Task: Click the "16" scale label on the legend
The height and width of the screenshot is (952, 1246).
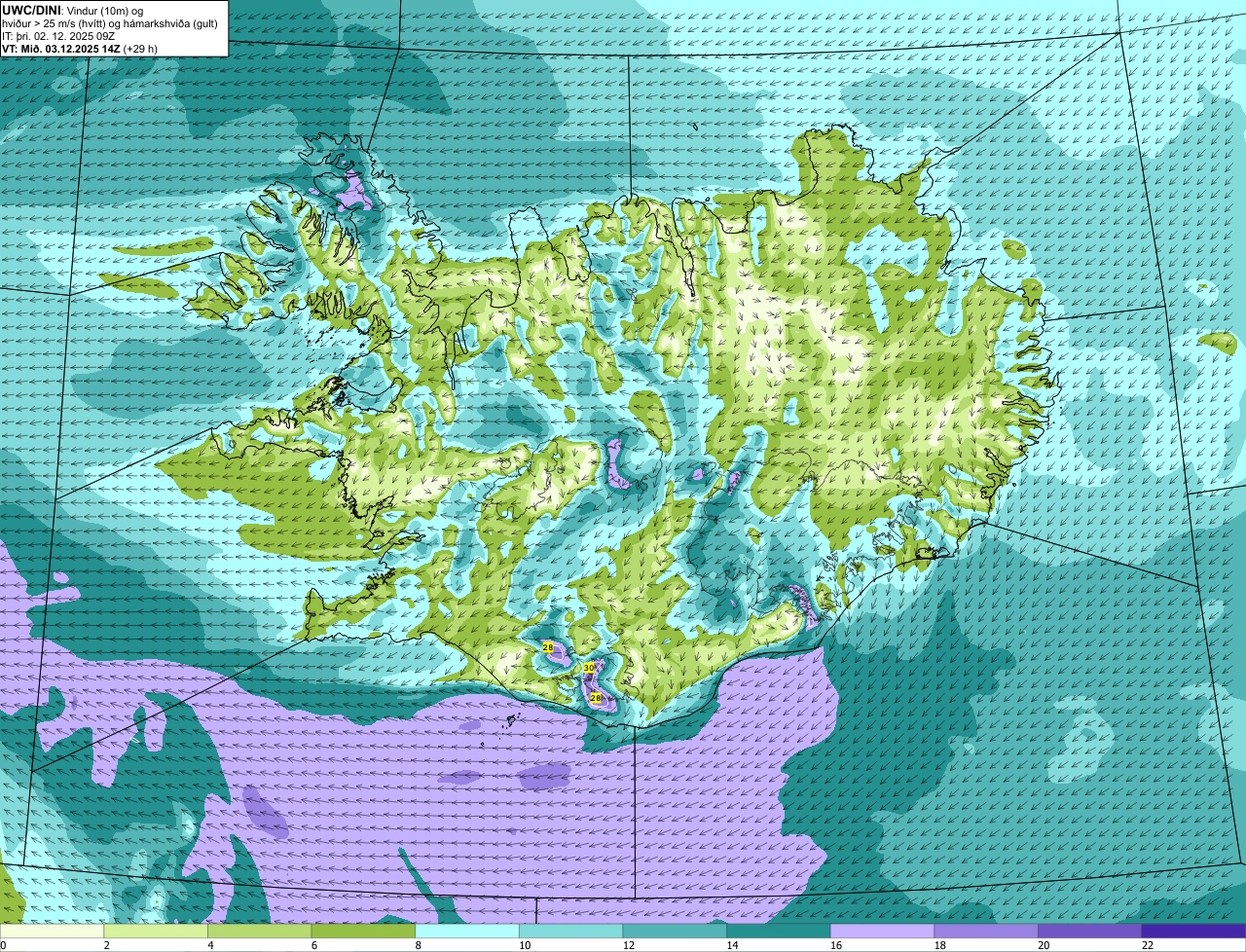Action: tap(836, 945)
